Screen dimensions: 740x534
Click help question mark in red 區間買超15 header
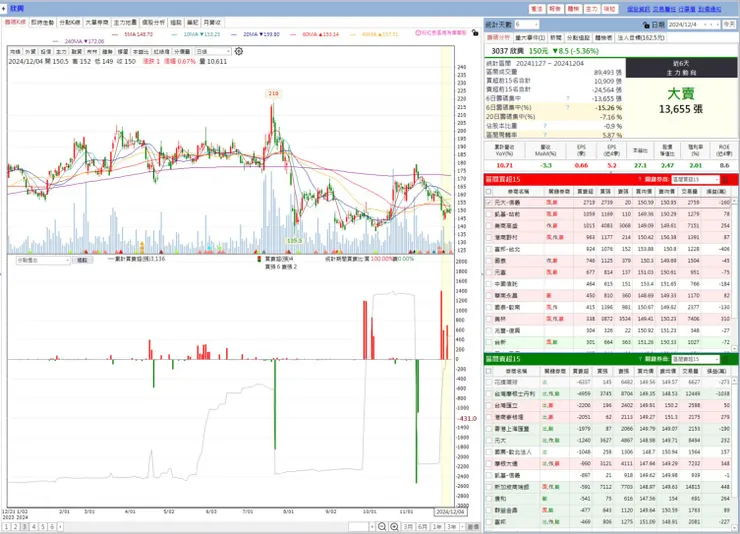pyautogui.click(x=640, y=179)
